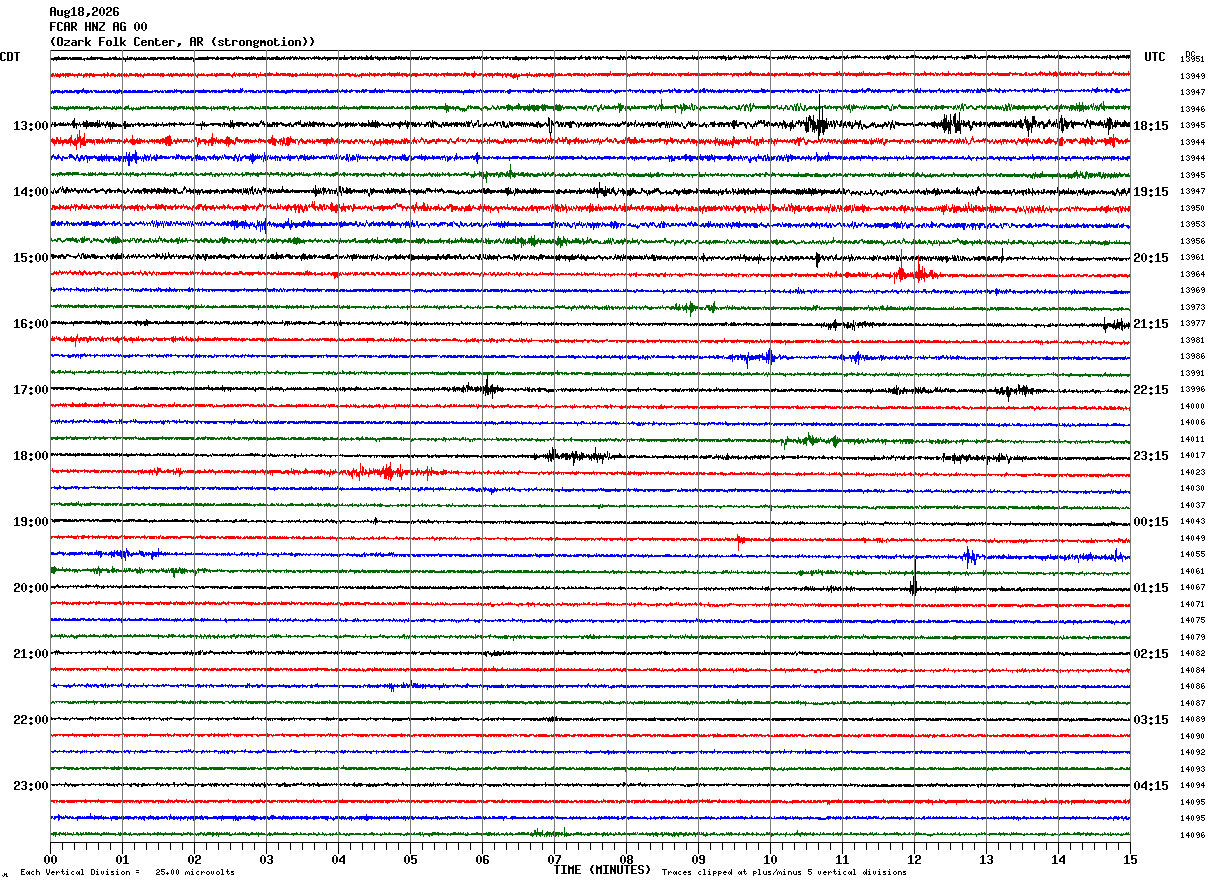Click the DC offset value 13977

click(1192, 324)
